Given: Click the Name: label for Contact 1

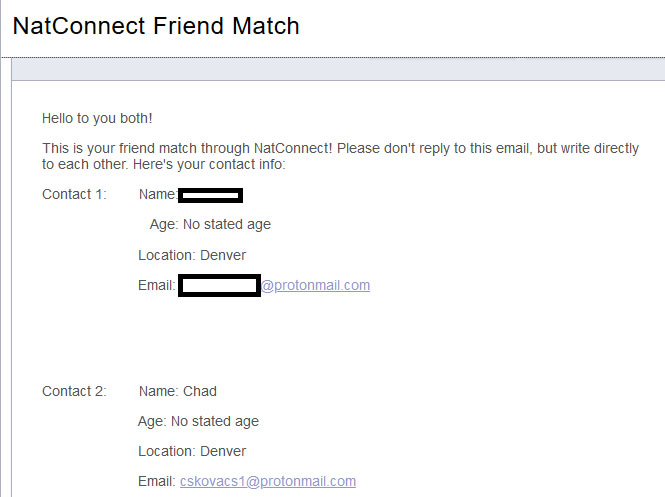Looking at the screenshot, I should click(158, 194).
